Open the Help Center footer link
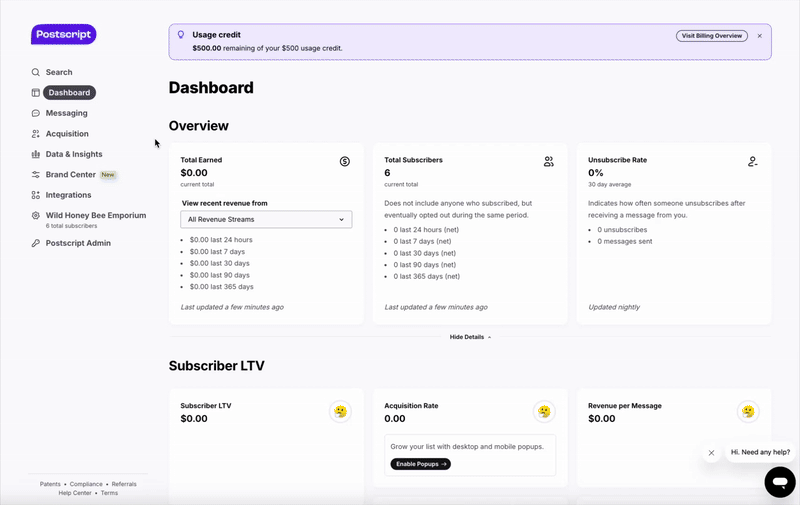Screen dimensions: 800x505 [75, 493]
